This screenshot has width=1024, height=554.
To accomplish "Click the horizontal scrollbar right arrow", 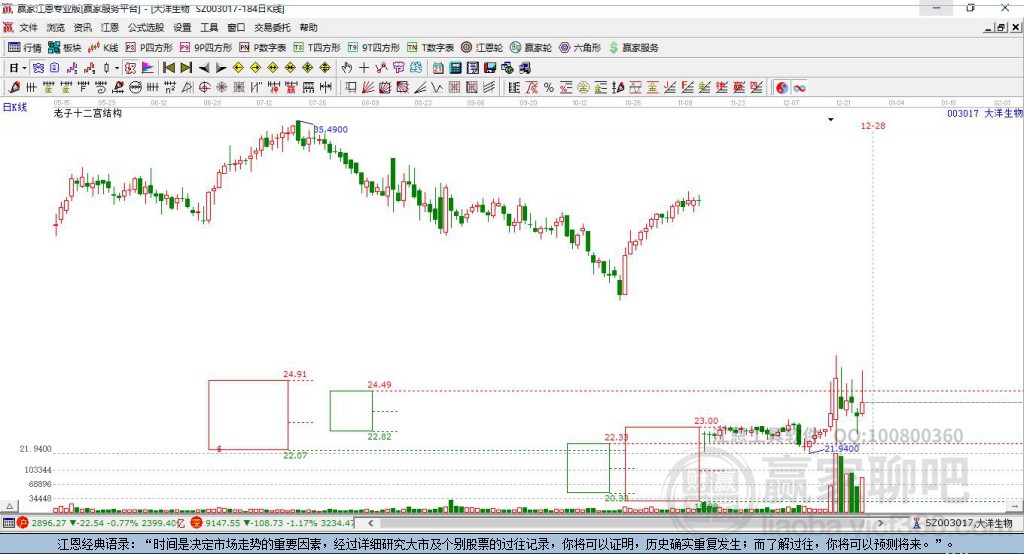I will pos(880,523).
